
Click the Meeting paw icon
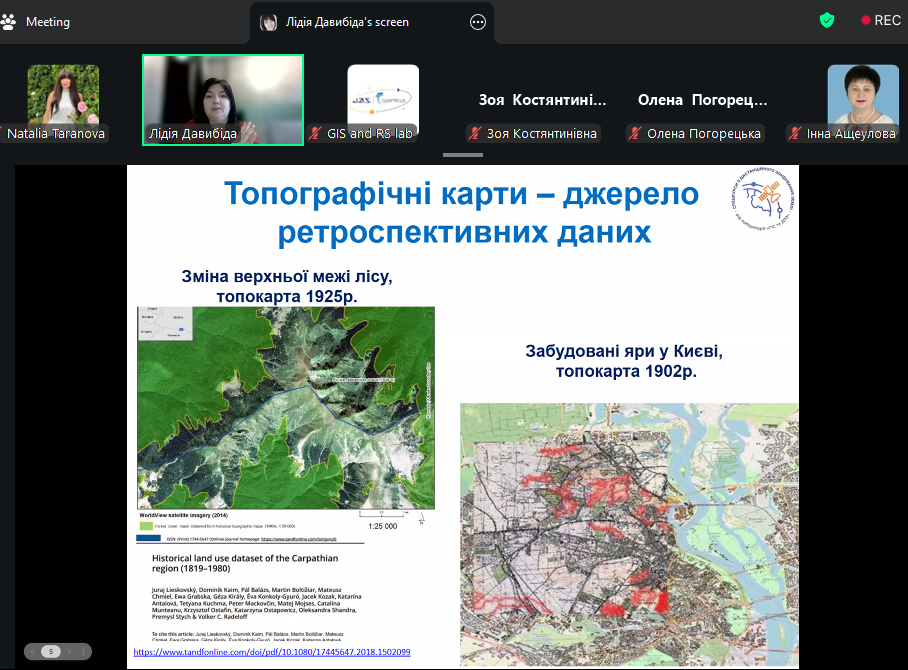pos(11,21)
